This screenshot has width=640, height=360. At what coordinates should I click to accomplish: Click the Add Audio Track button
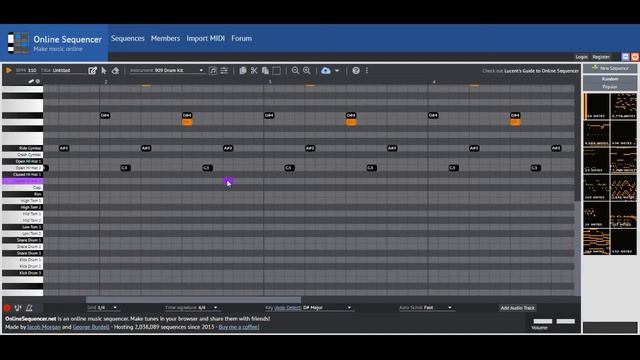click(517, 308)
